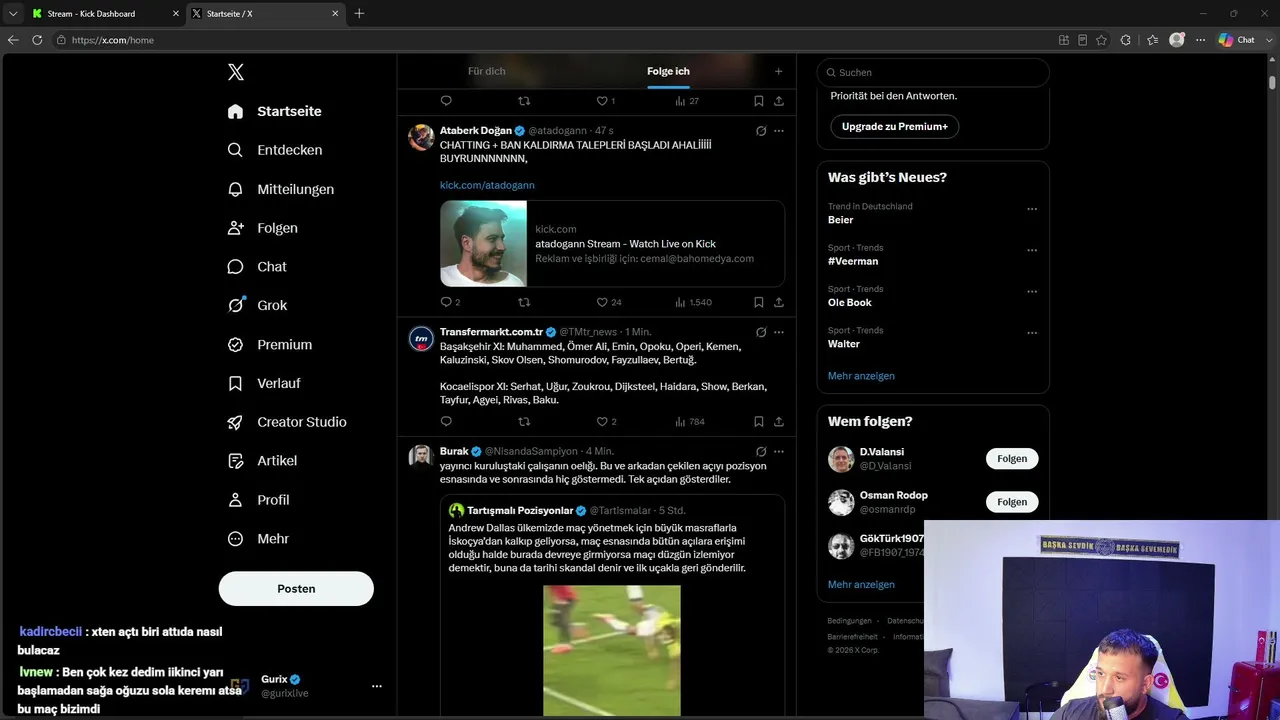
Task: Focus the Suchen search field
Action: [x=933, y=72]
